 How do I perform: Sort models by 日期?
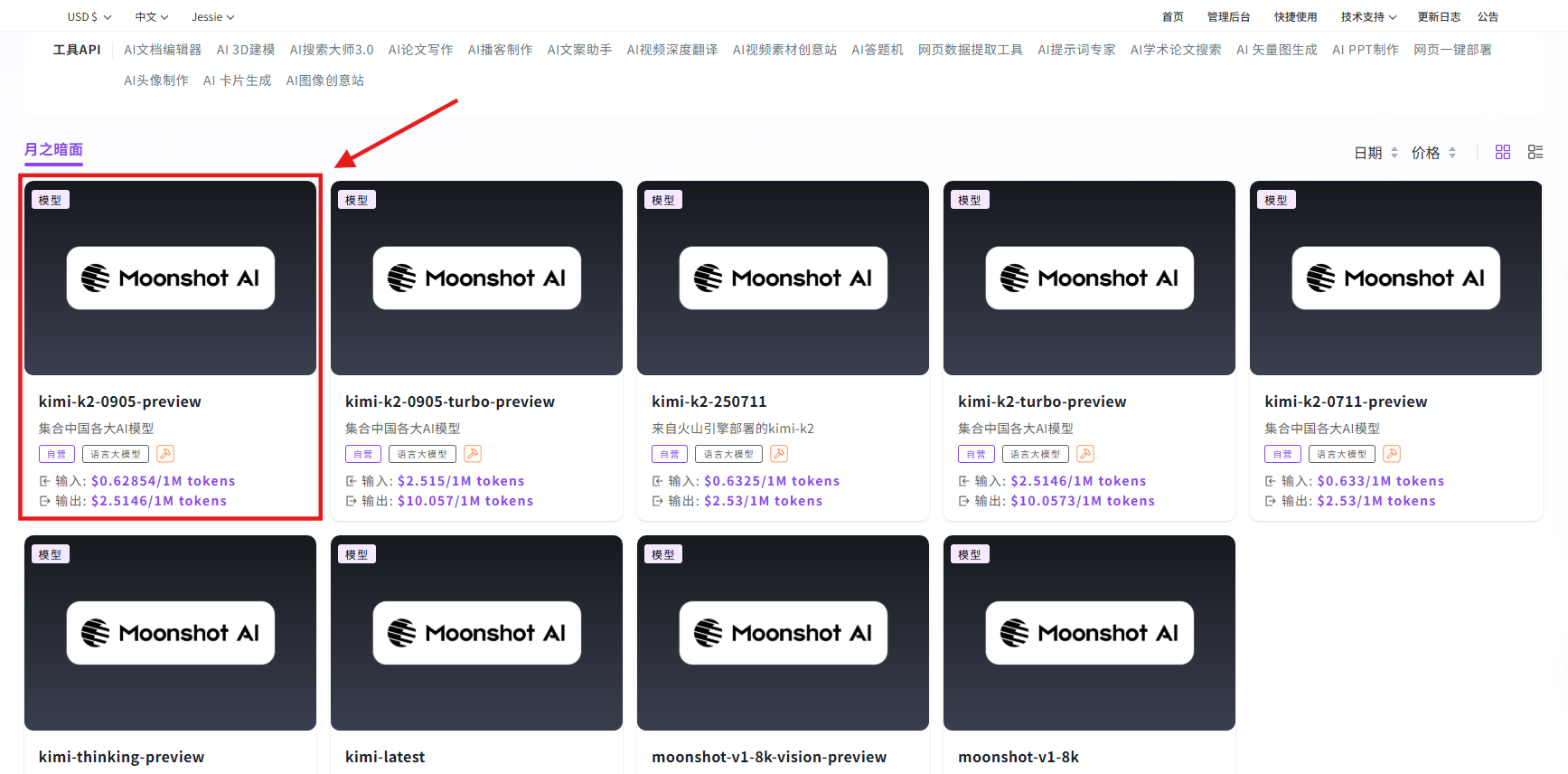1376,153
